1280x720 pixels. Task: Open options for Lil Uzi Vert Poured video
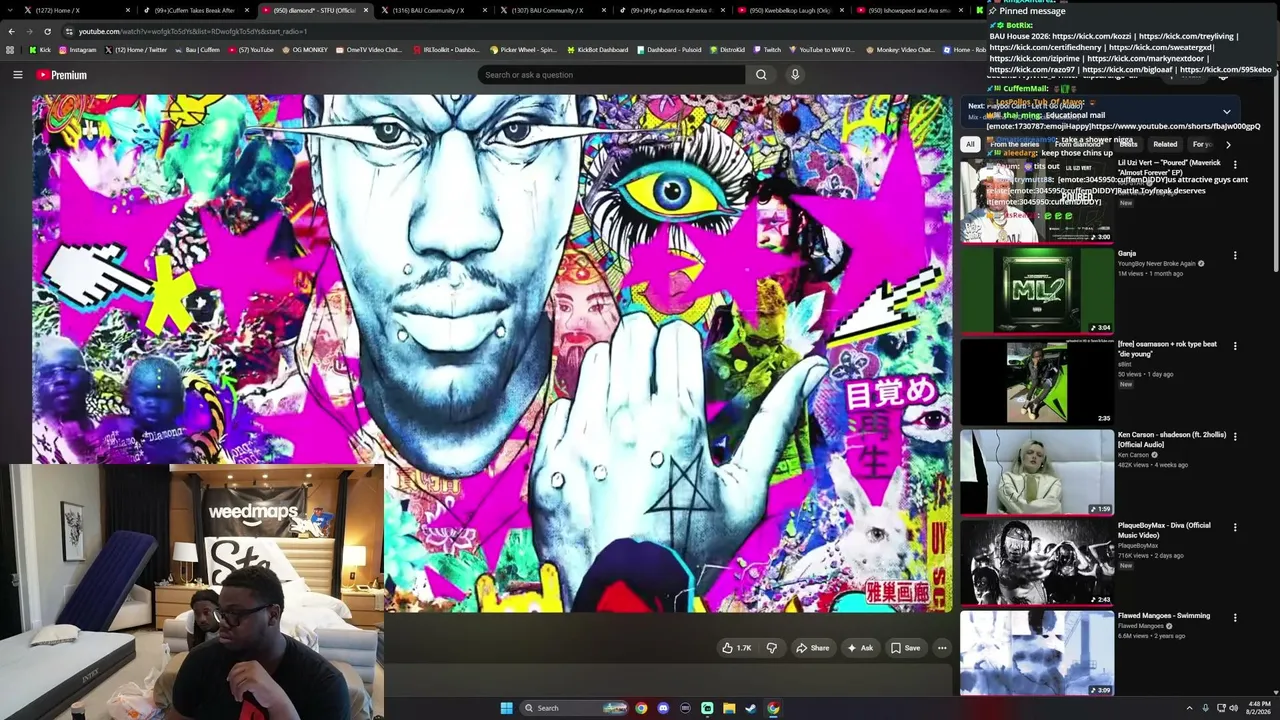tap(1235, 165)
